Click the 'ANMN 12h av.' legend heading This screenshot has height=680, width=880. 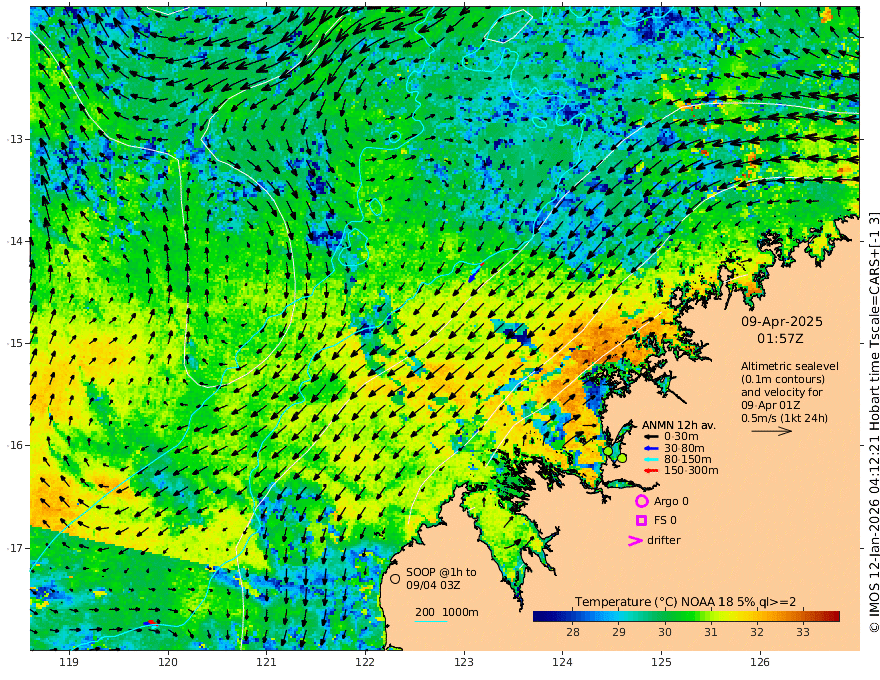pos(679,425)
